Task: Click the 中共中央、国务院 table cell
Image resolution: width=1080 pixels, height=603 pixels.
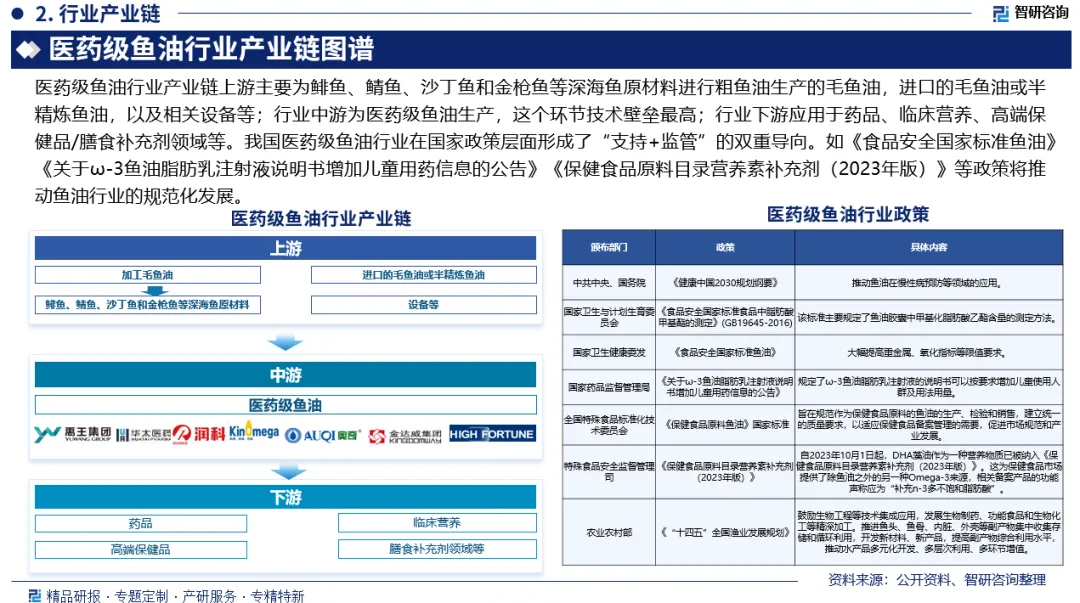Action: pos(609,283)
